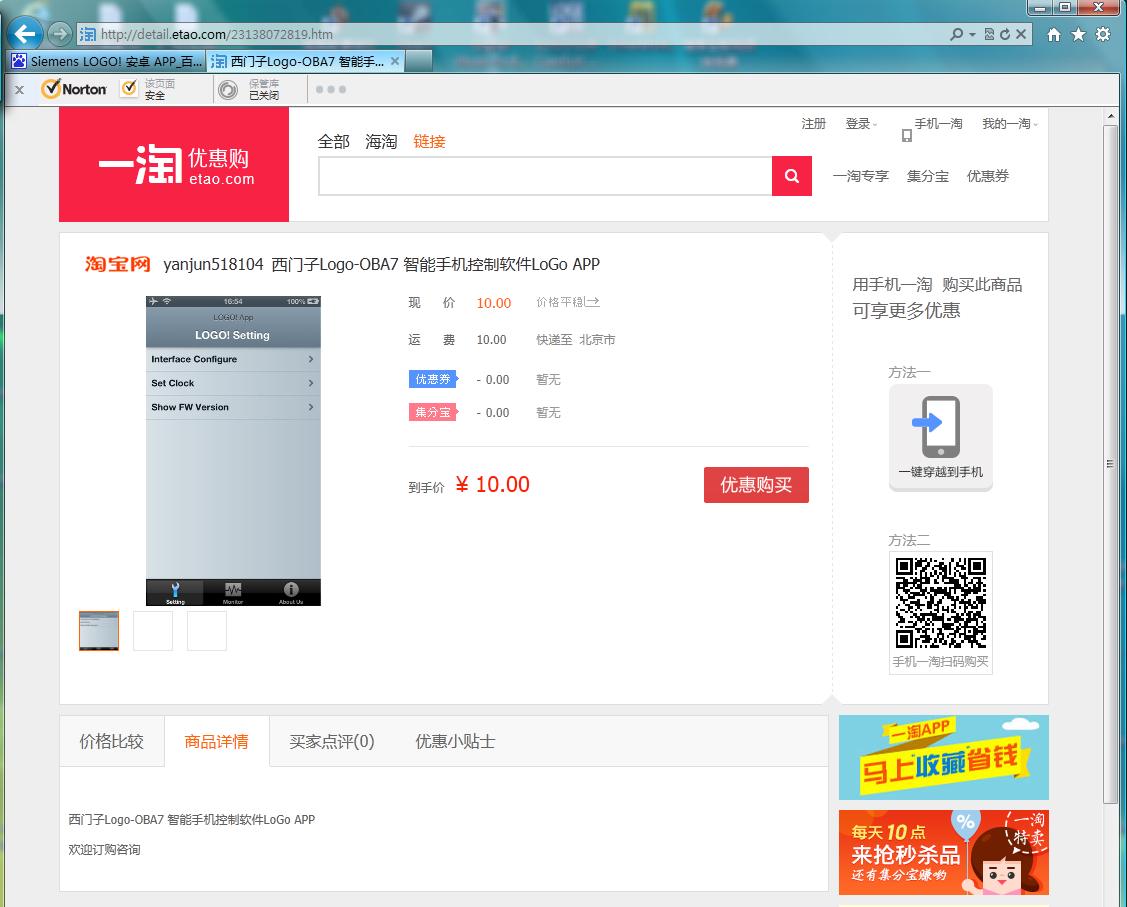
Task: Click the 每天10点来抢秒杀品 banner
Action: (x=944, y=852)
